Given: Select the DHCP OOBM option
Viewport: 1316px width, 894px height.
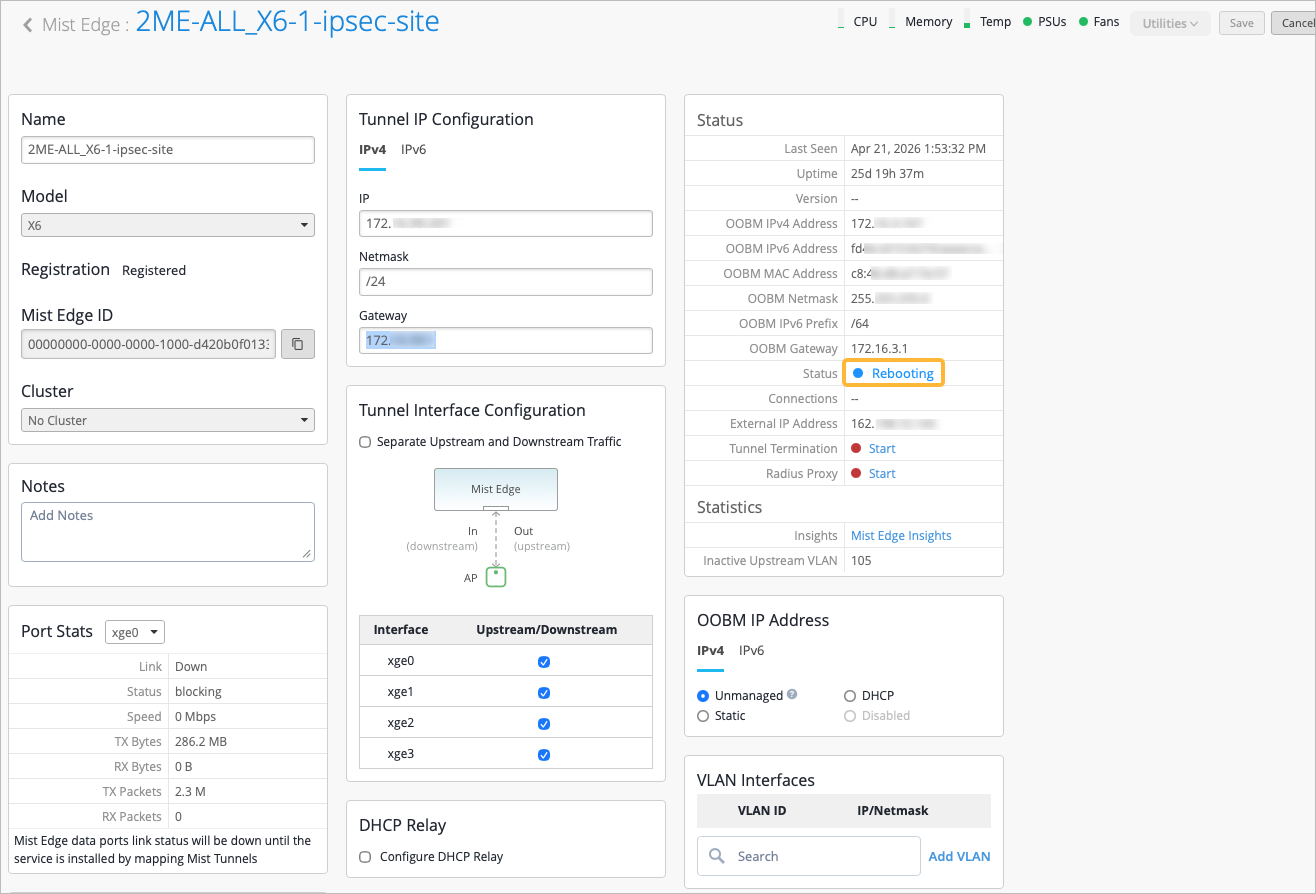Looking at the screenshot, I should tap(851, 696).
